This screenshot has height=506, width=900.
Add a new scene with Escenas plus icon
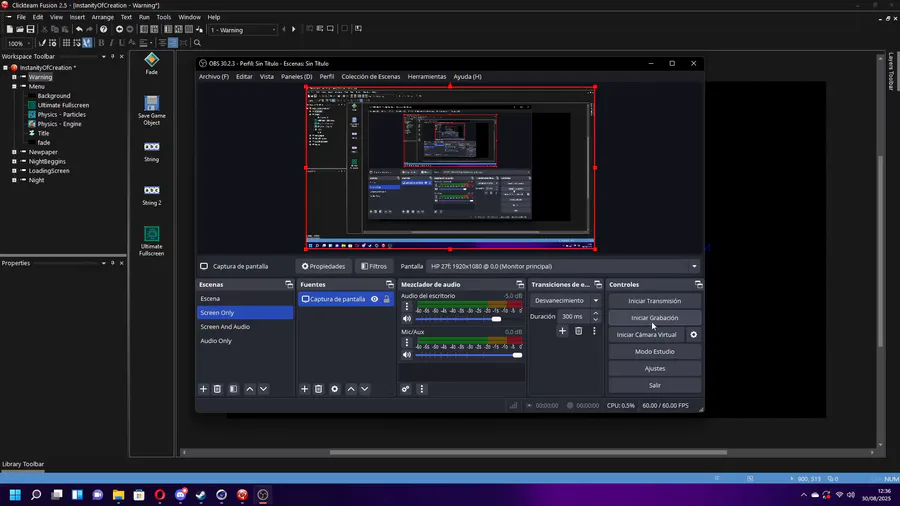(x=203, y=389)
